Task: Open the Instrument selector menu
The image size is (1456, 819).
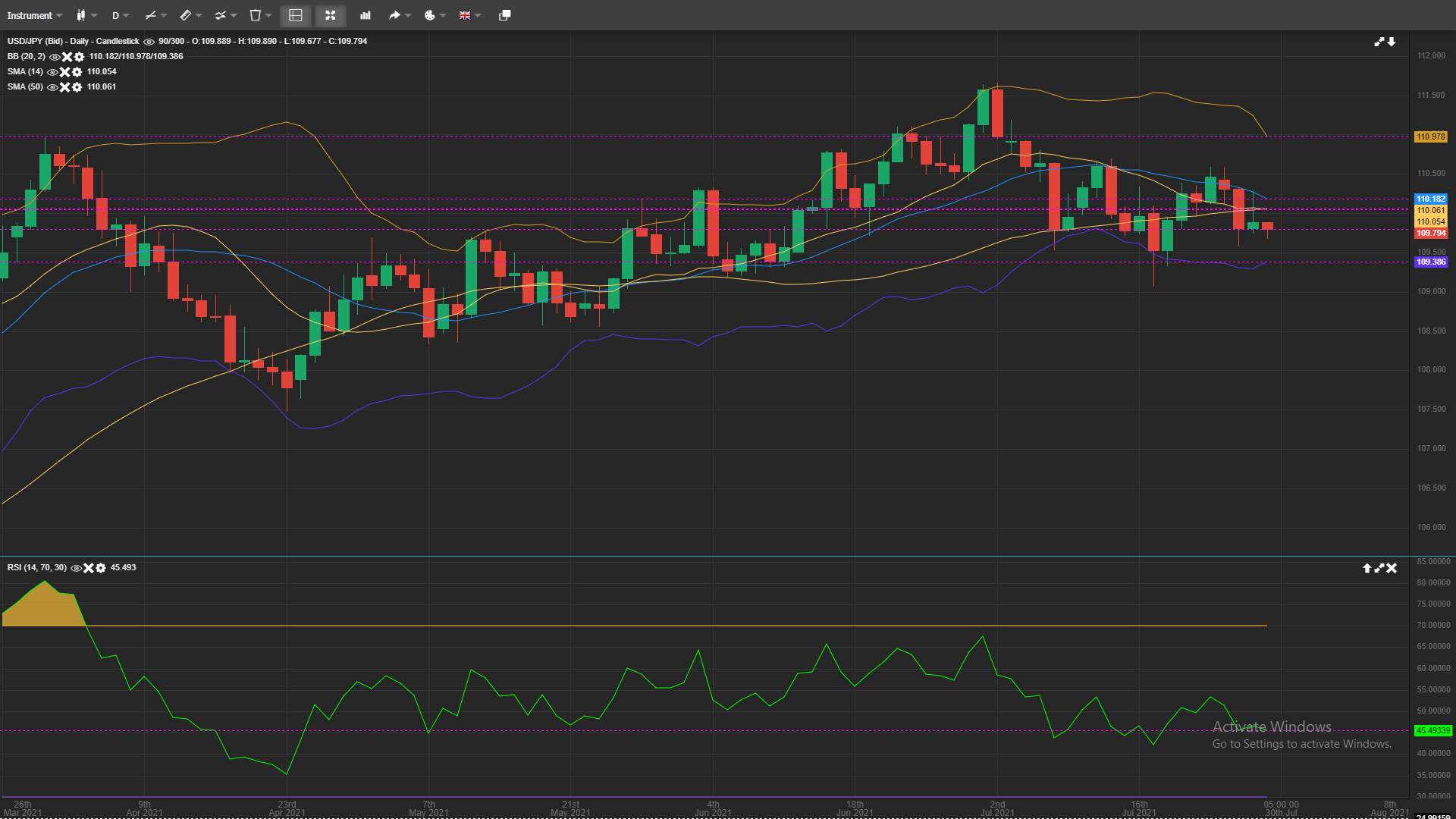Action: click(x=35, y=15)
